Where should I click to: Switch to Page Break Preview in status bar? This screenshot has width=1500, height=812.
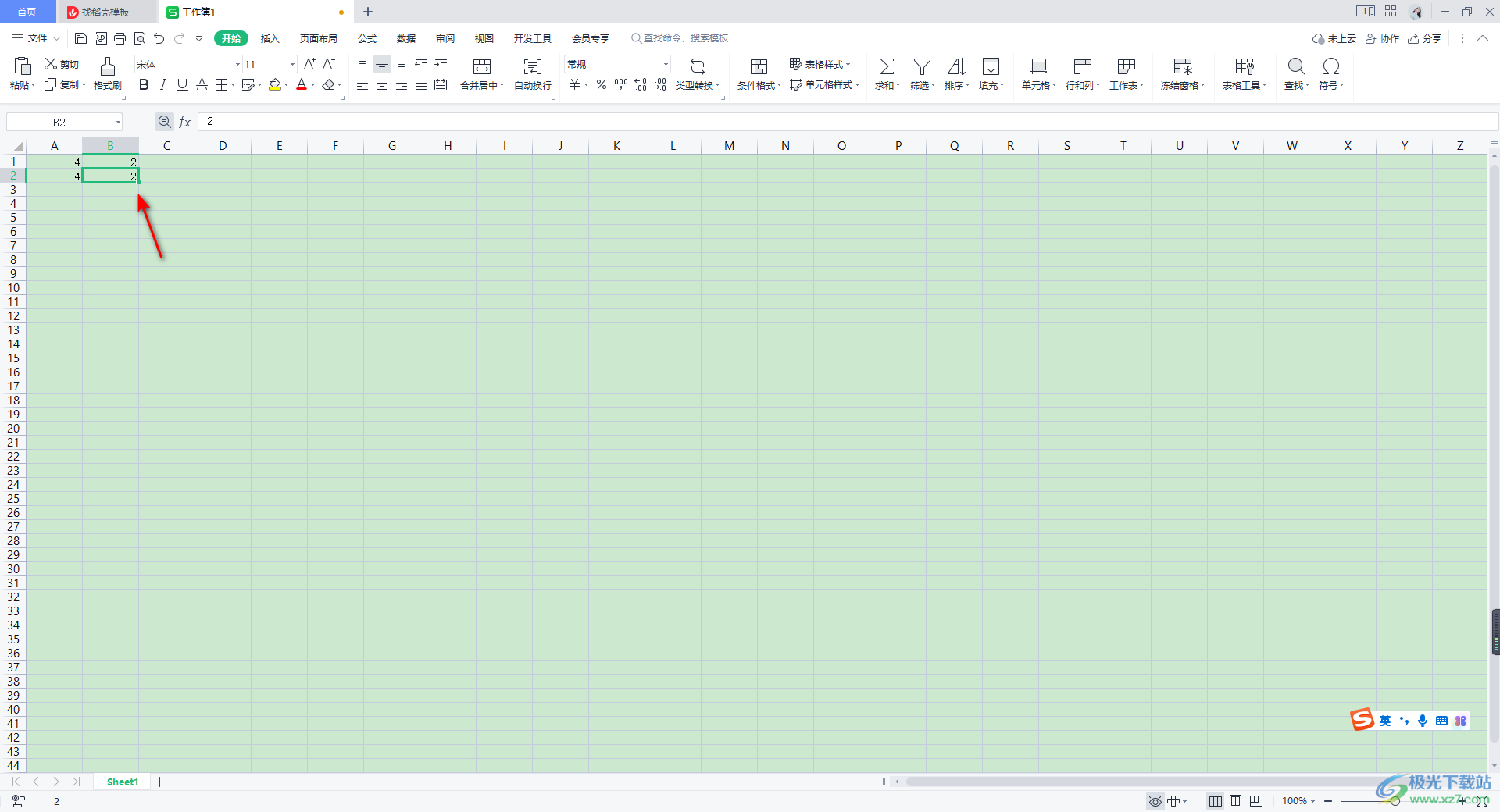(1256, 801)
